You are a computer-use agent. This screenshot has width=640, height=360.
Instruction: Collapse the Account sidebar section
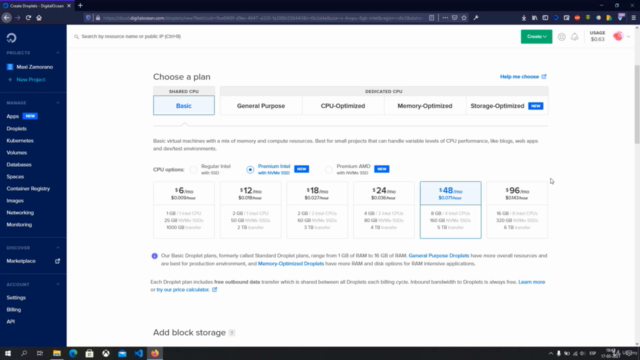58,284
